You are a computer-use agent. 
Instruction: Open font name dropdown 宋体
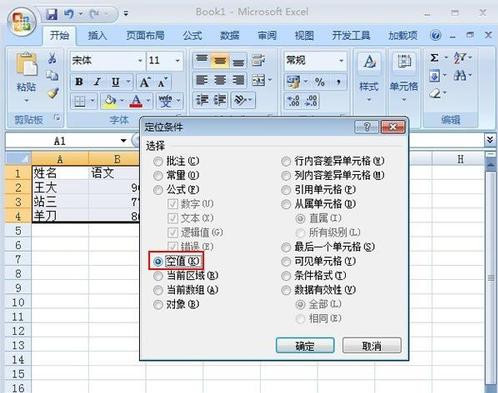click(140, 61)
